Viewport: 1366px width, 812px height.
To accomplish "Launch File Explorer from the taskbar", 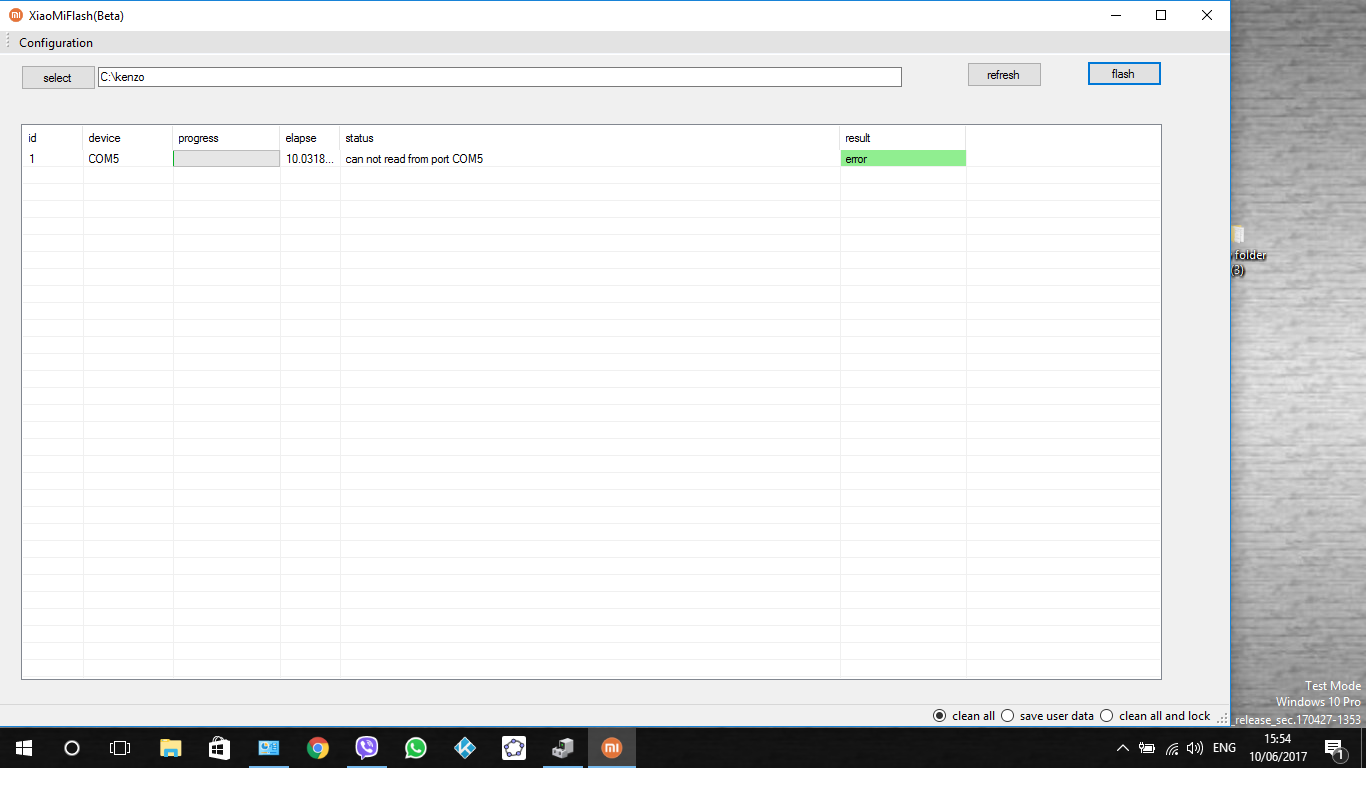I will click(x=171, y=748).
